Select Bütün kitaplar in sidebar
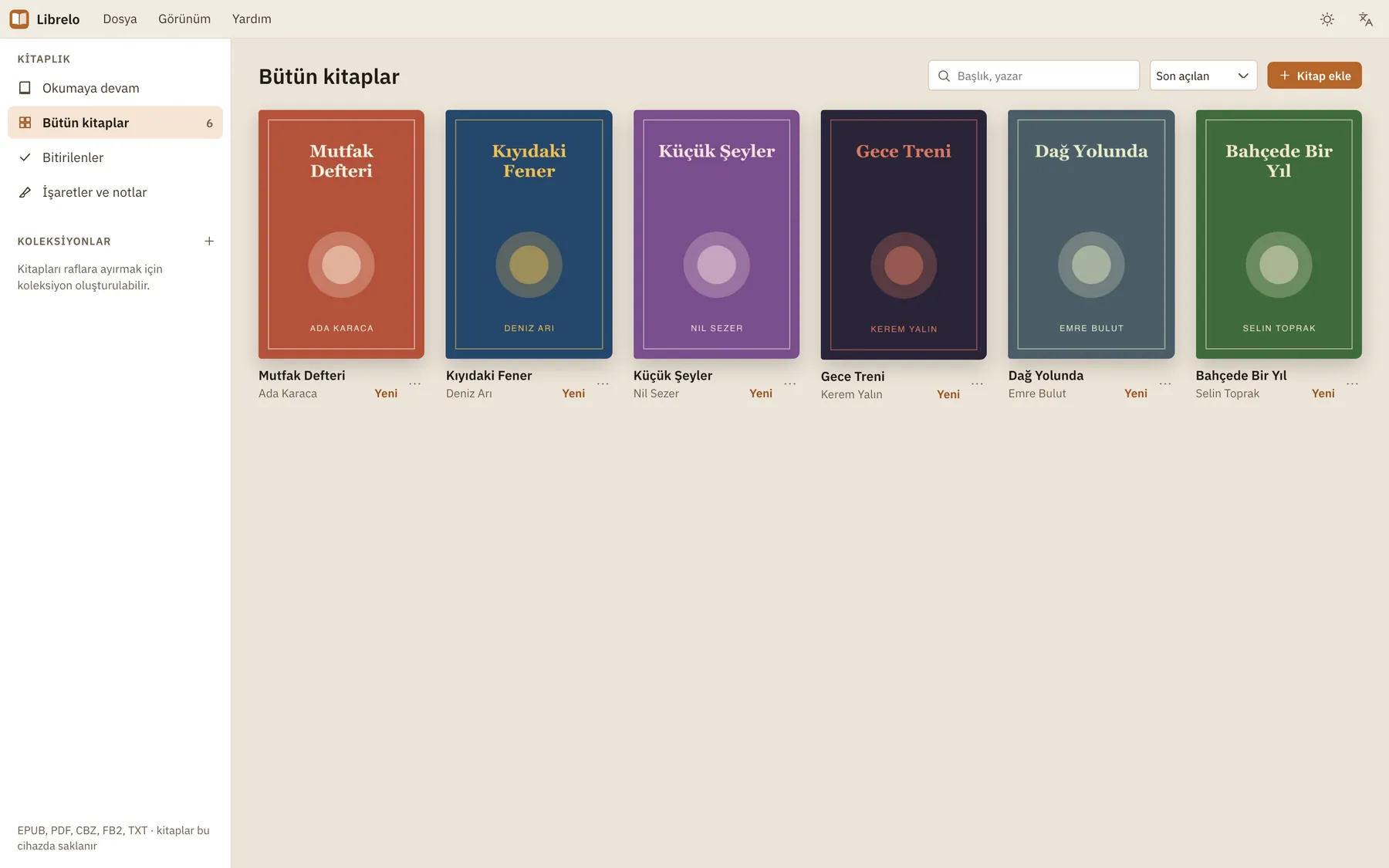Screen dimensions: 1389x868 (115, 123)
